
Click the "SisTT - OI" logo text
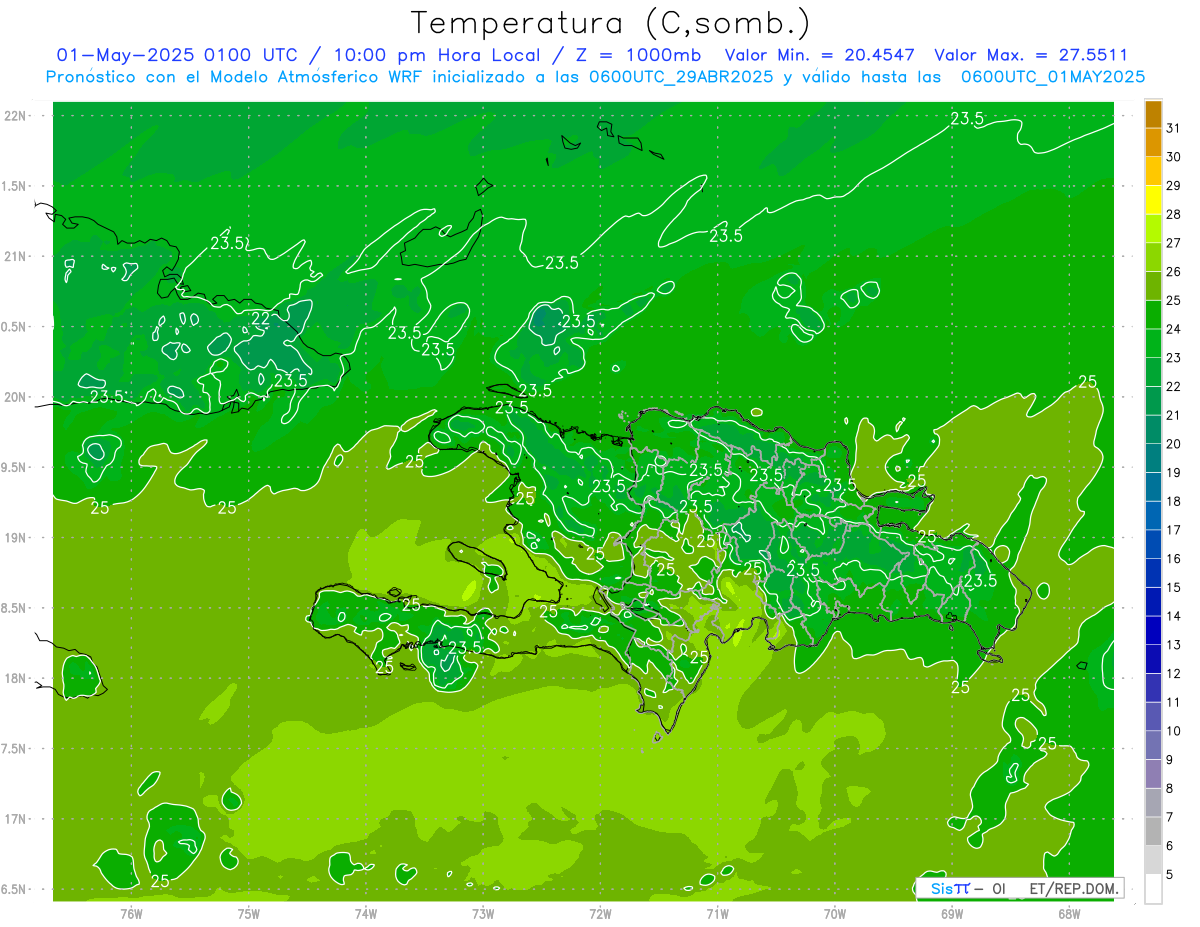[967, 888]
